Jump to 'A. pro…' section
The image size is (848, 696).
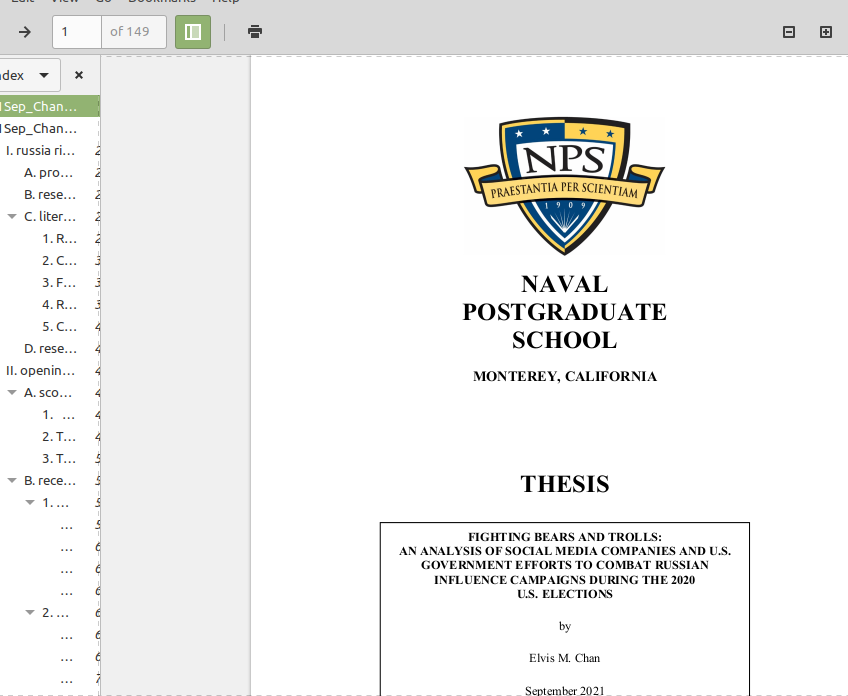point(49,173)
